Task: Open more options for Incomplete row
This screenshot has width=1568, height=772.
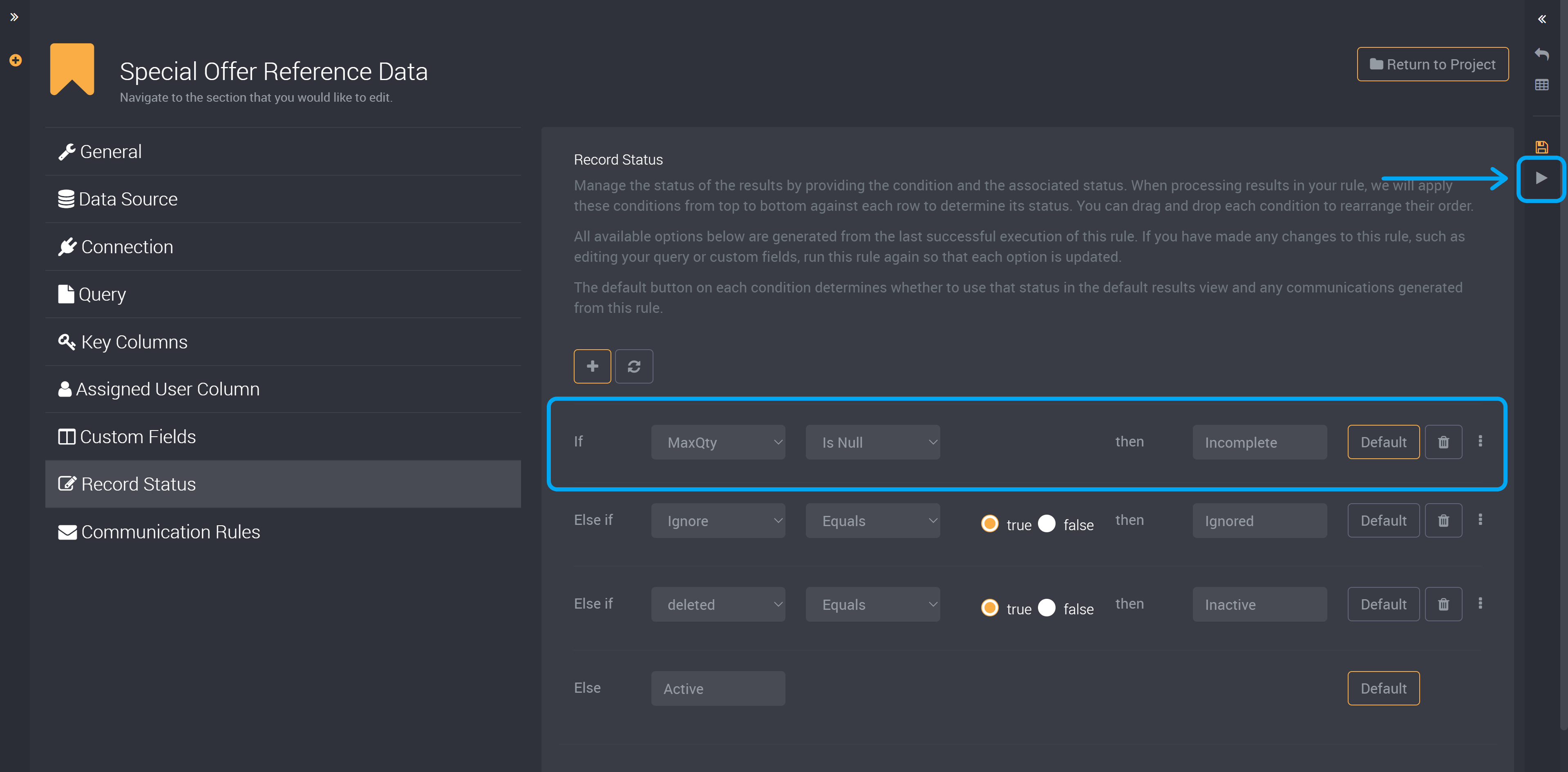Action: click(x=1481, y=441)
